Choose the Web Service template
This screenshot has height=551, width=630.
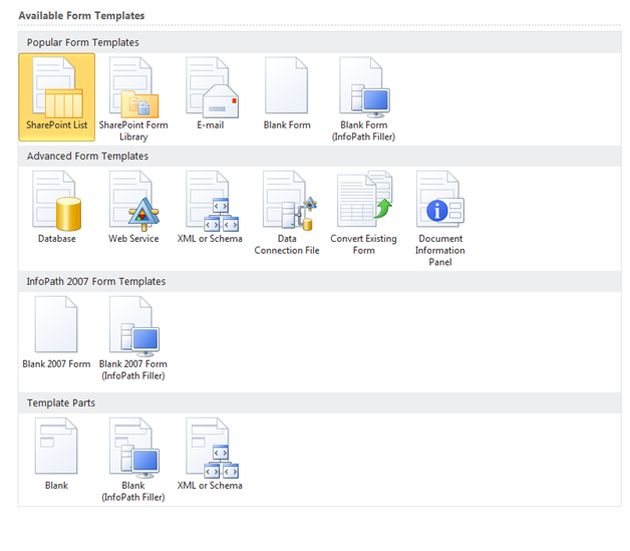pyautogui.click(x=133, y=207)
